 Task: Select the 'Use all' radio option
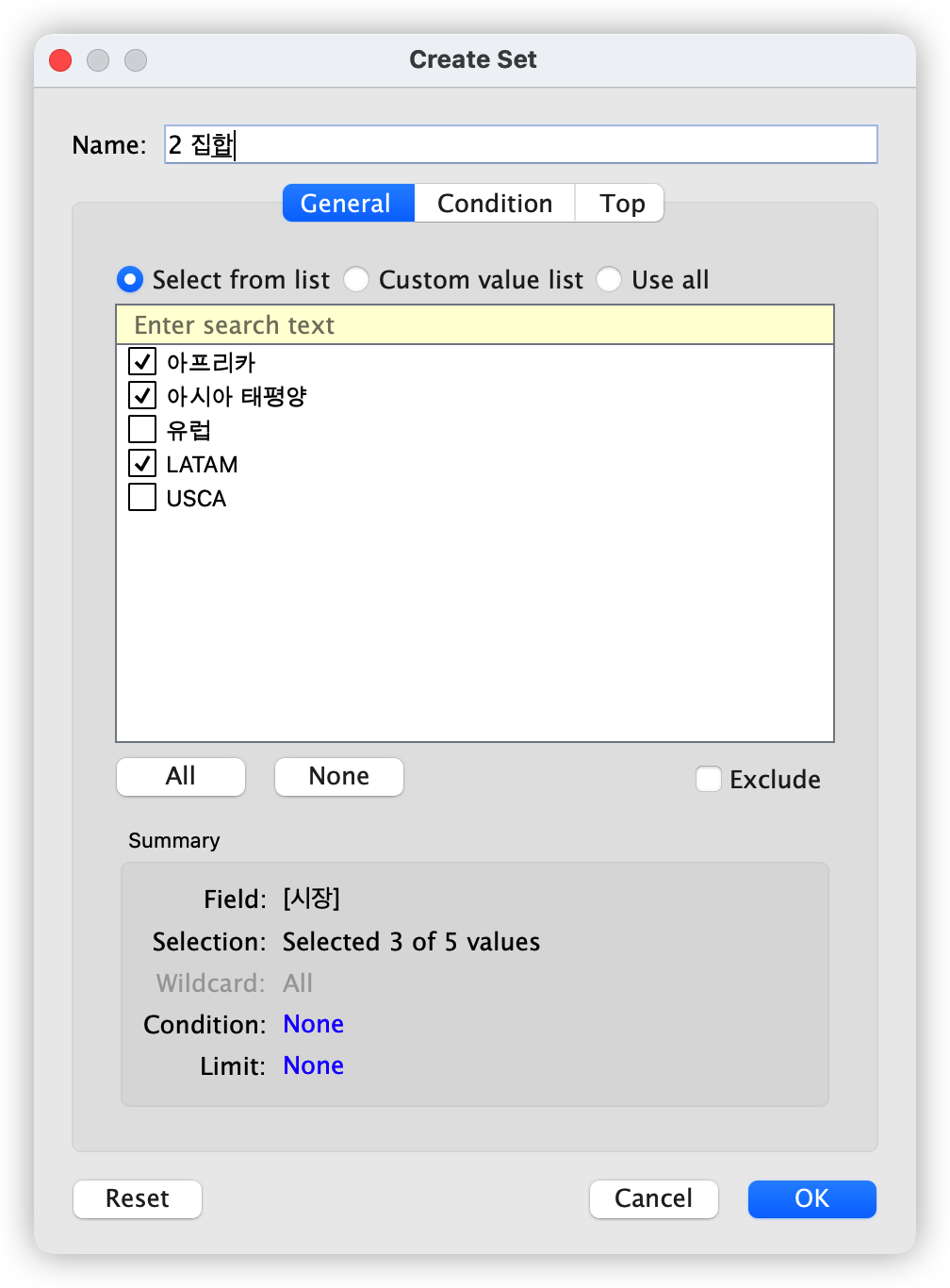[609, 279]
